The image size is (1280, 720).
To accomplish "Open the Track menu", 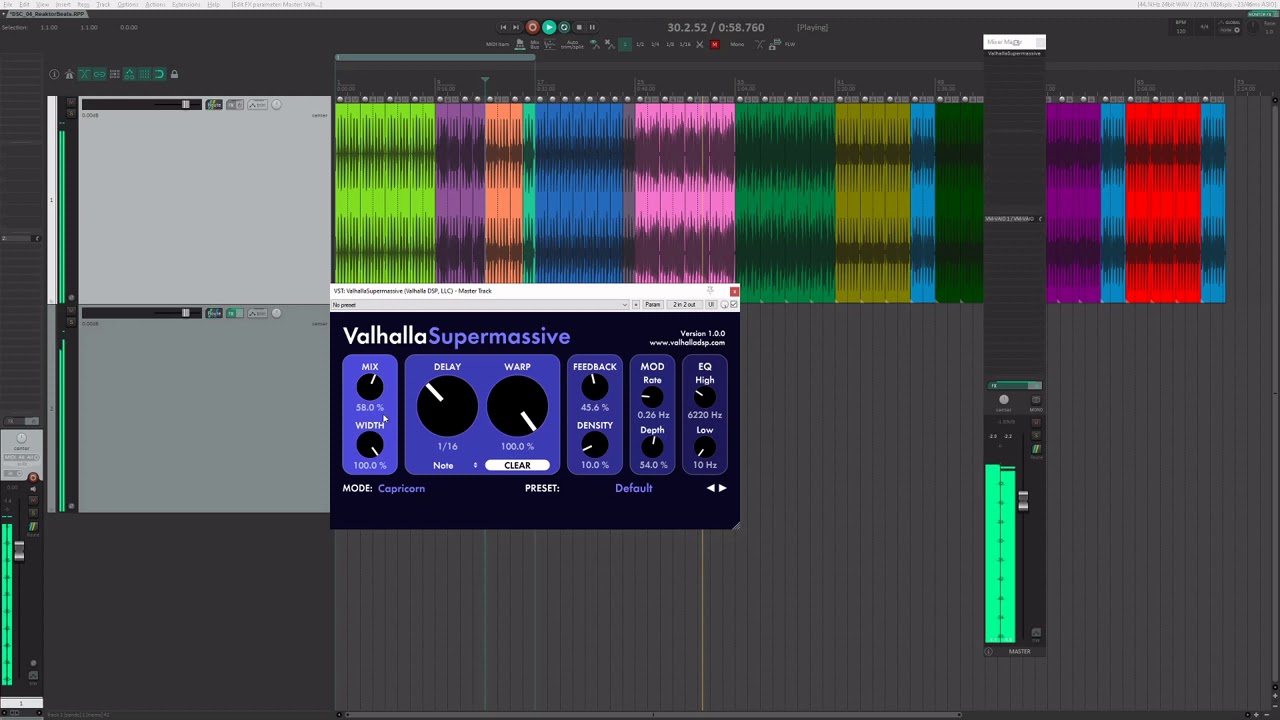I will coord(103,4).
